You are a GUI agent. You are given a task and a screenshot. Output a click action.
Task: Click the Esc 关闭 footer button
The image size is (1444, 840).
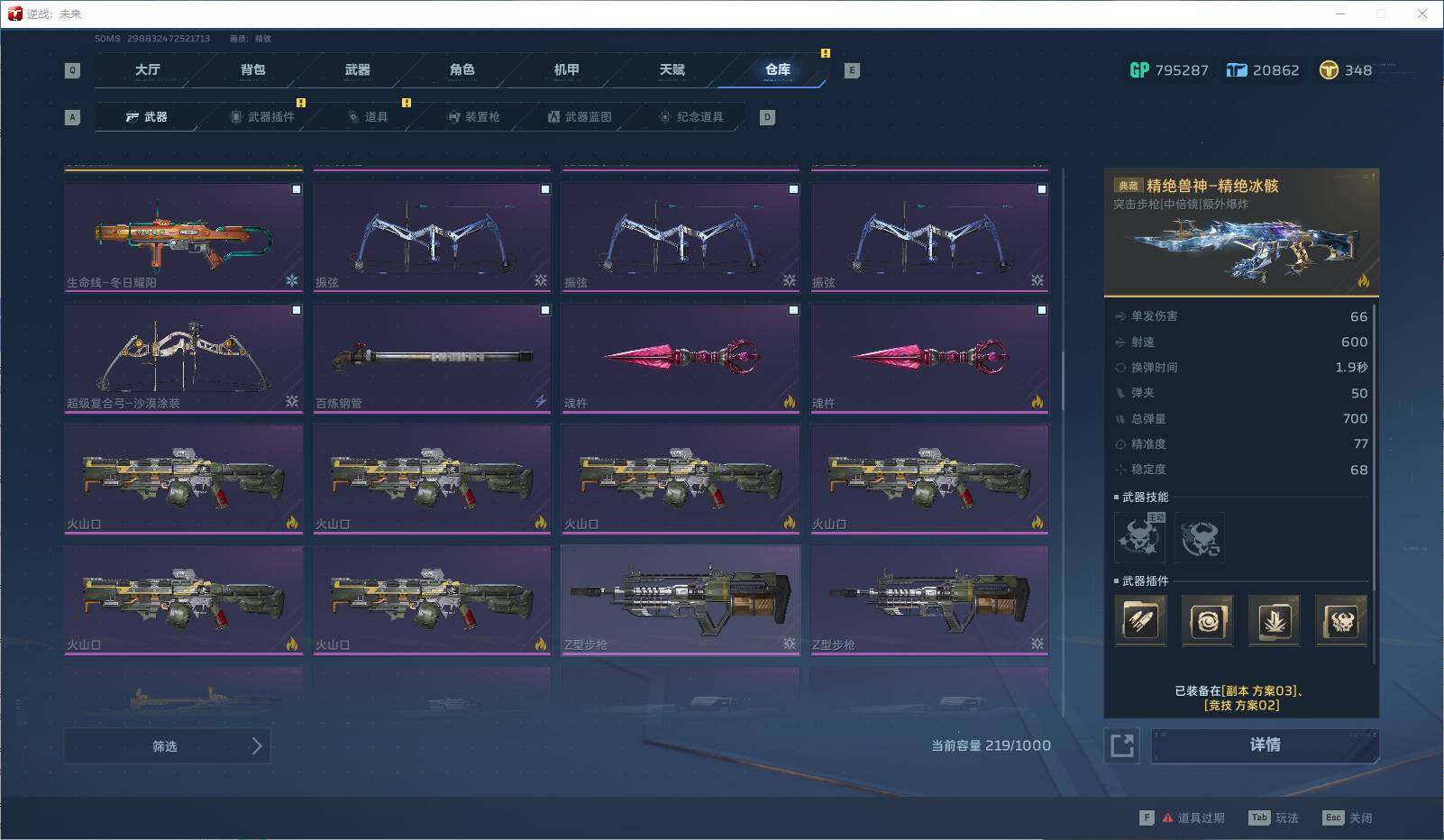(x=1348, y=817)
